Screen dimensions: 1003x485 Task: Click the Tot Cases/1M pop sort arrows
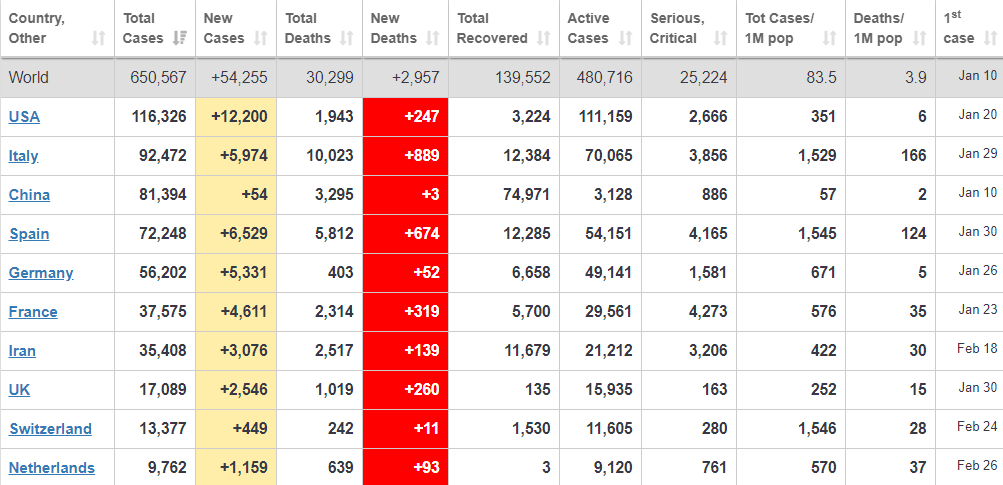coord(829,39)
